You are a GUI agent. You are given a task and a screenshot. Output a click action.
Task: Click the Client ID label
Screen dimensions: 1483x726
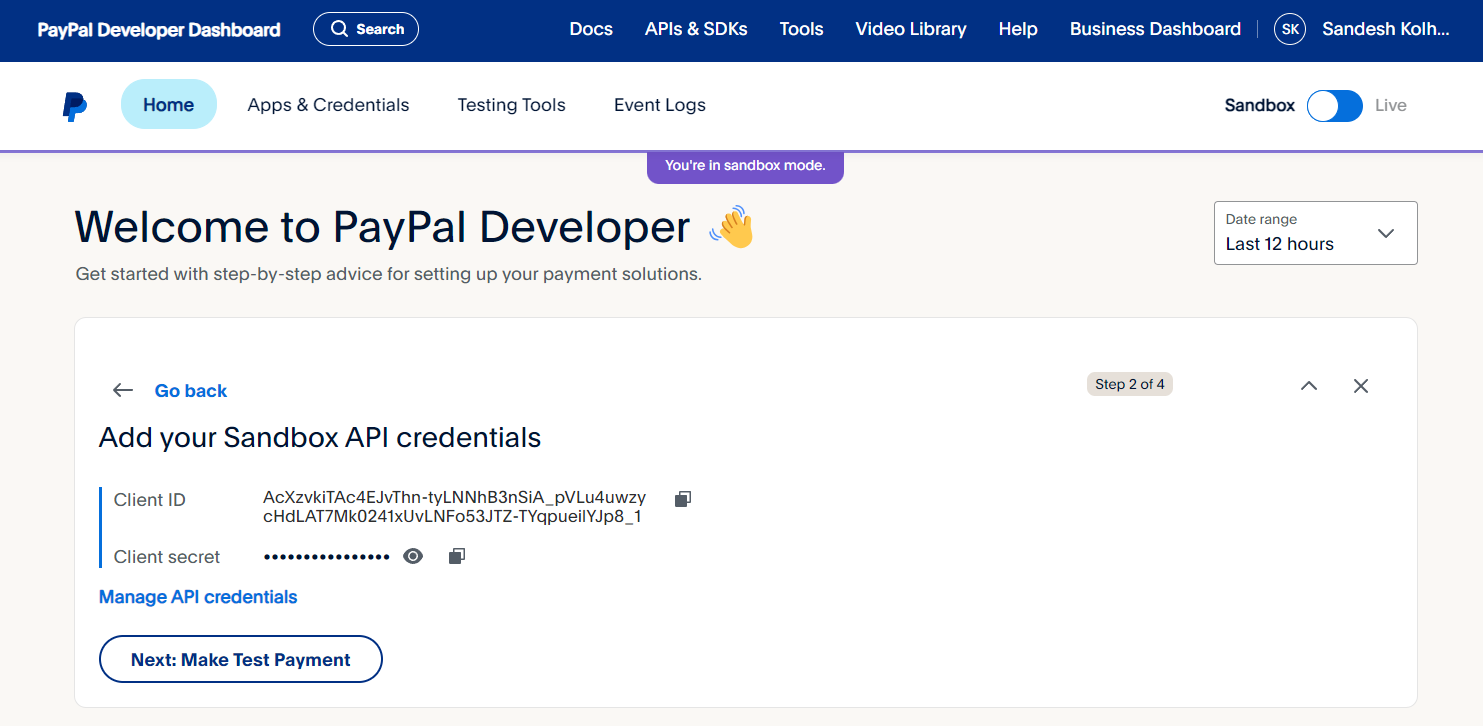[x=150, y=500]
